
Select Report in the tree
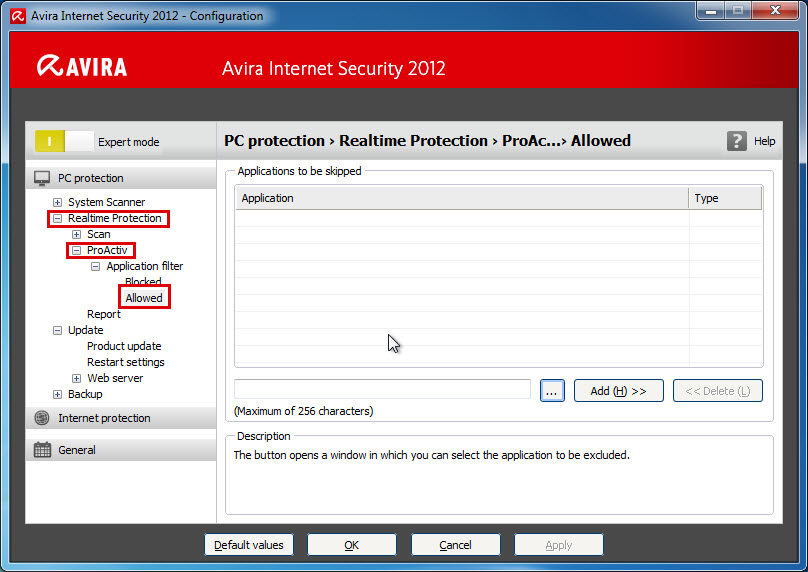104,314
